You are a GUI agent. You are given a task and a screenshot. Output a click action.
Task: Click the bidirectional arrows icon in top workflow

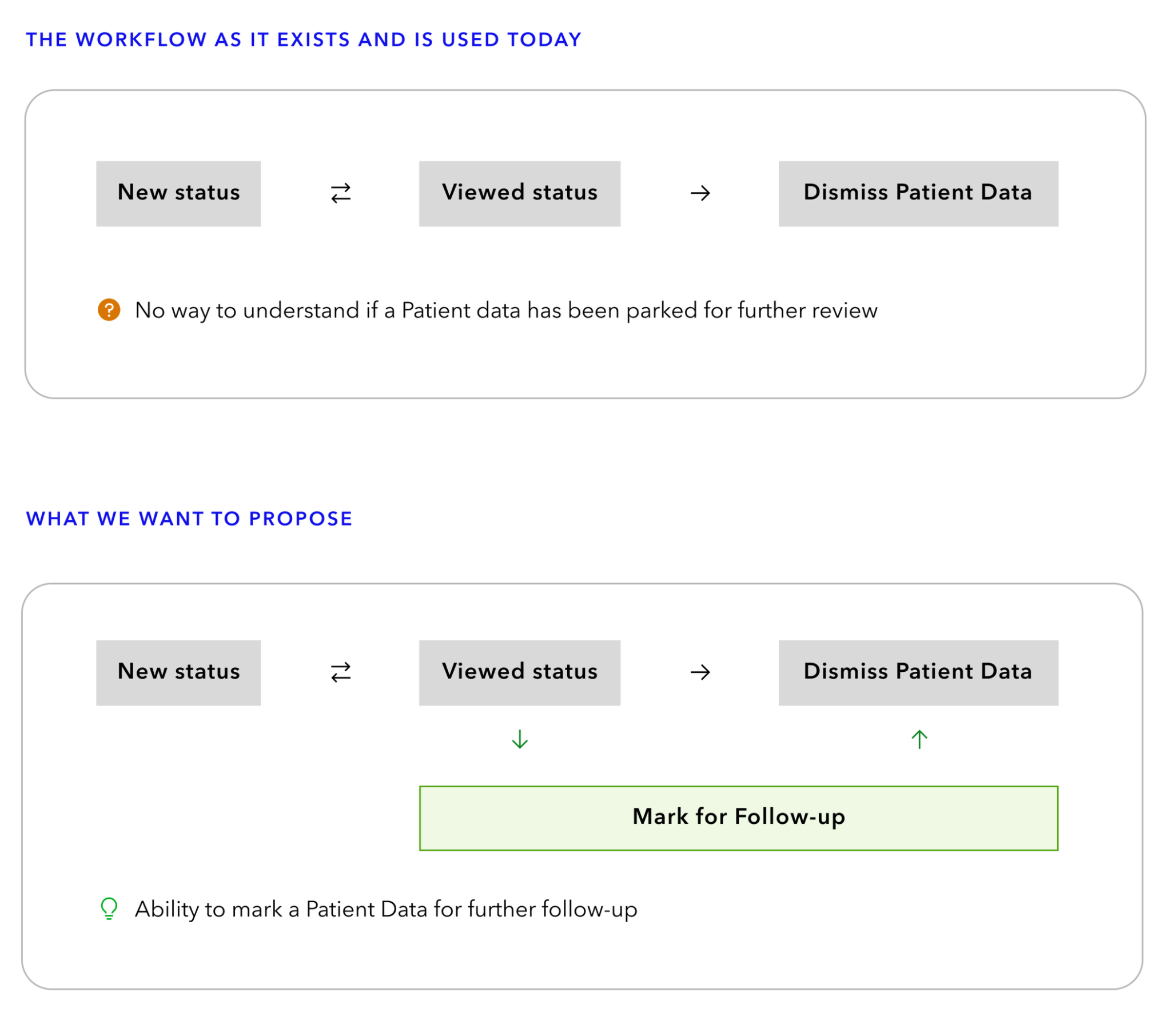[x=341, y=193]
